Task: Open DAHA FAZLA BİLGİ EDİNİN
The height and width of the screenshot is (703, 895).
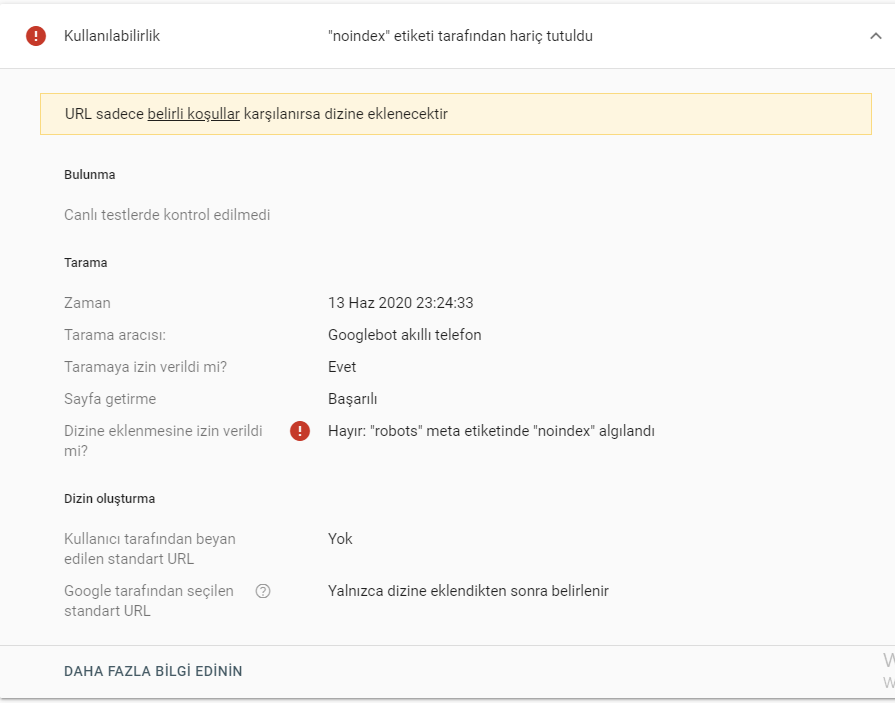Action: 153,671
